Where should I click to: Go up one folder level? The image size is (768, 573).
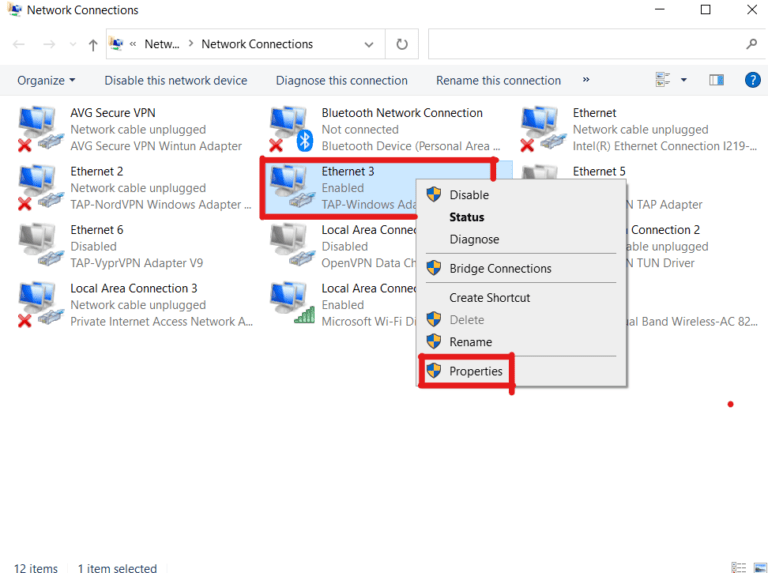pos(93,45)
